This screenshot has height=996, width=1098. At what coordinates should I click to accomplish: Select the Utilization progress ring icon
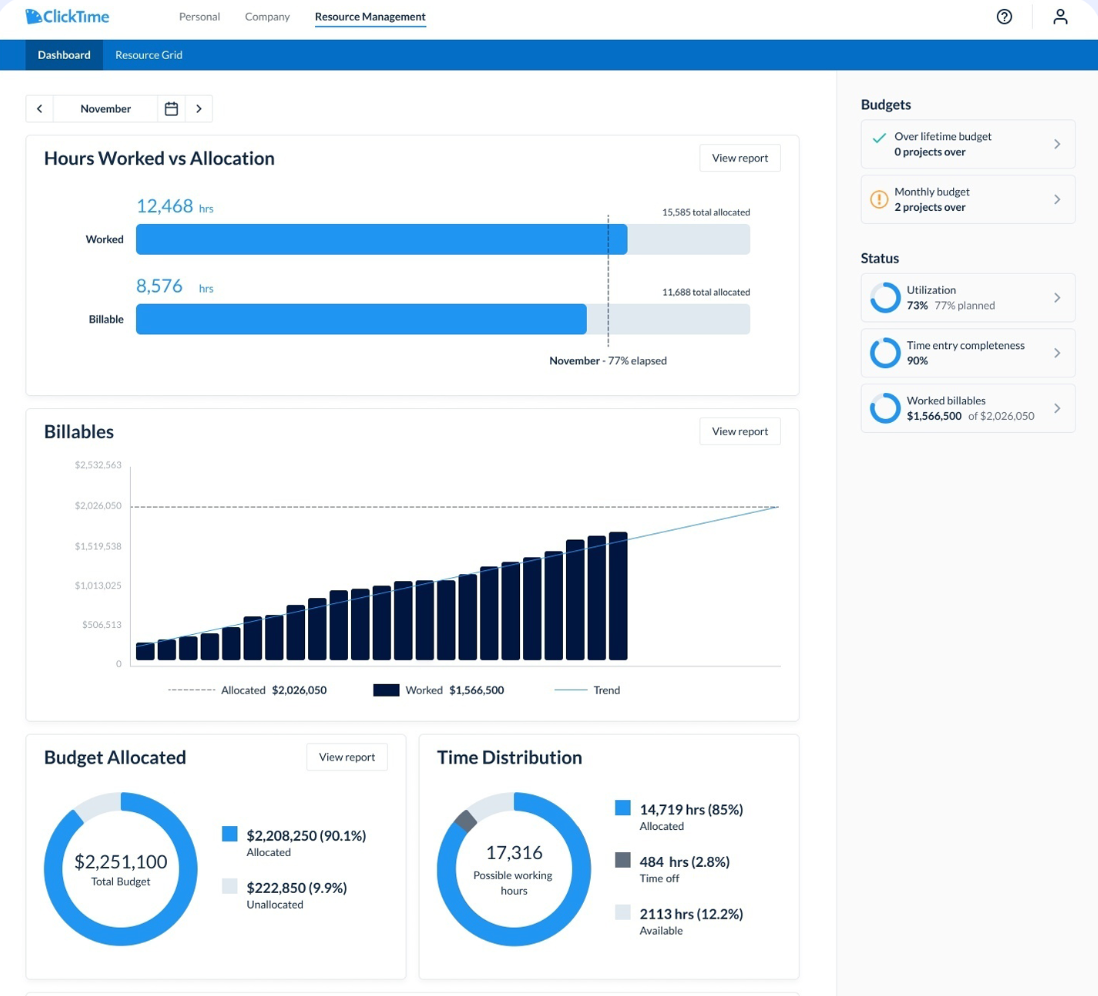point(884,297)
